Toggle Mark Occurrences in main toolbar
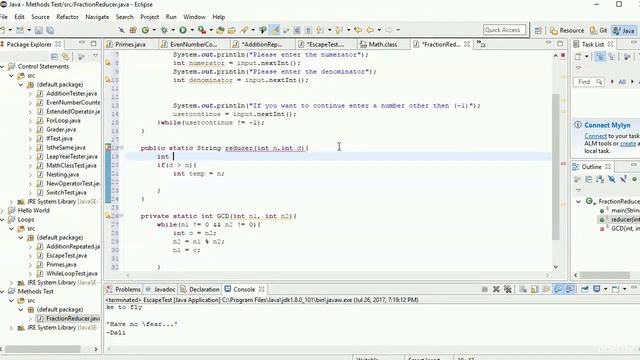Image resolution: width=640 pixels, height=360 pixels. (276, 30)
